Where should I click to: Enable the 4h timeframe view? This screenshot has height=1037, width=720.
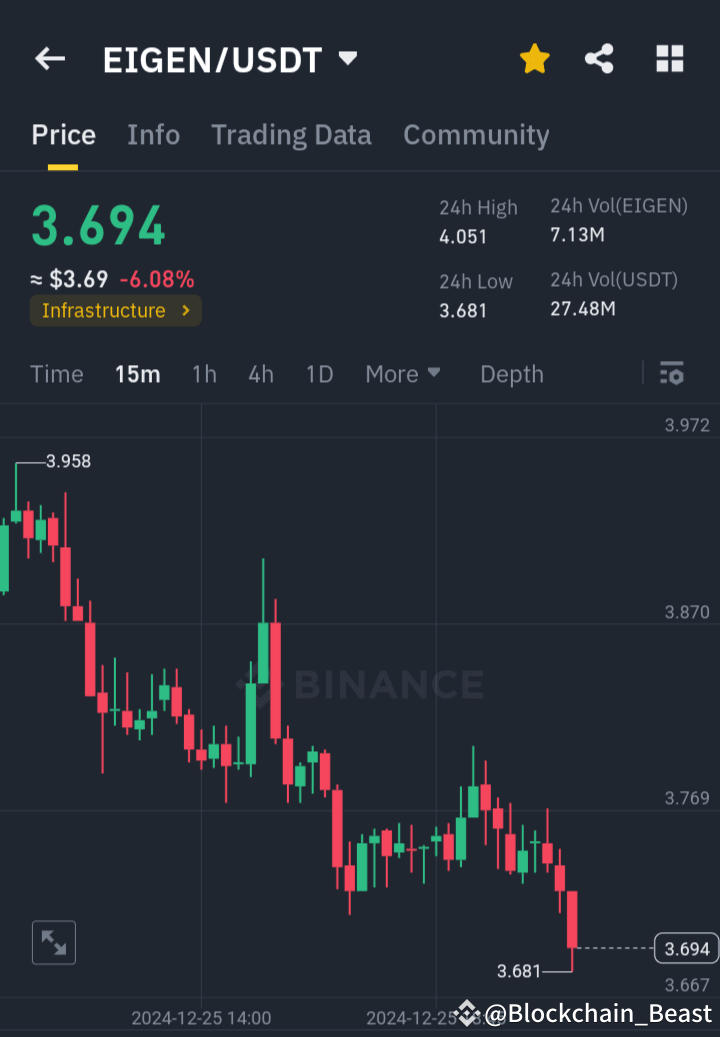[x=260, y=374]
